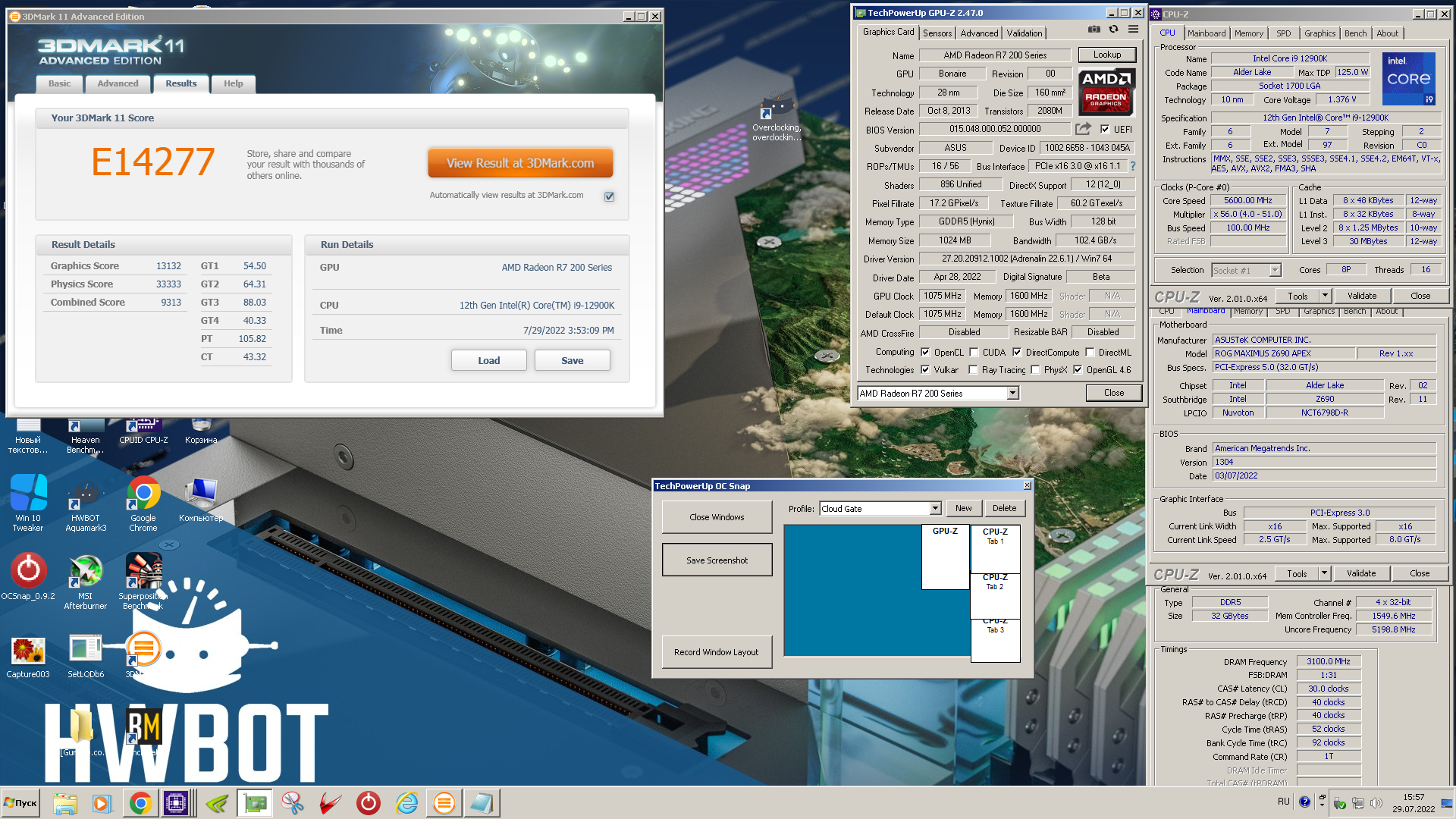
Task: Click NVIDIA icon in taskbar
Action: pyautogui.click(x=217, y=803)
